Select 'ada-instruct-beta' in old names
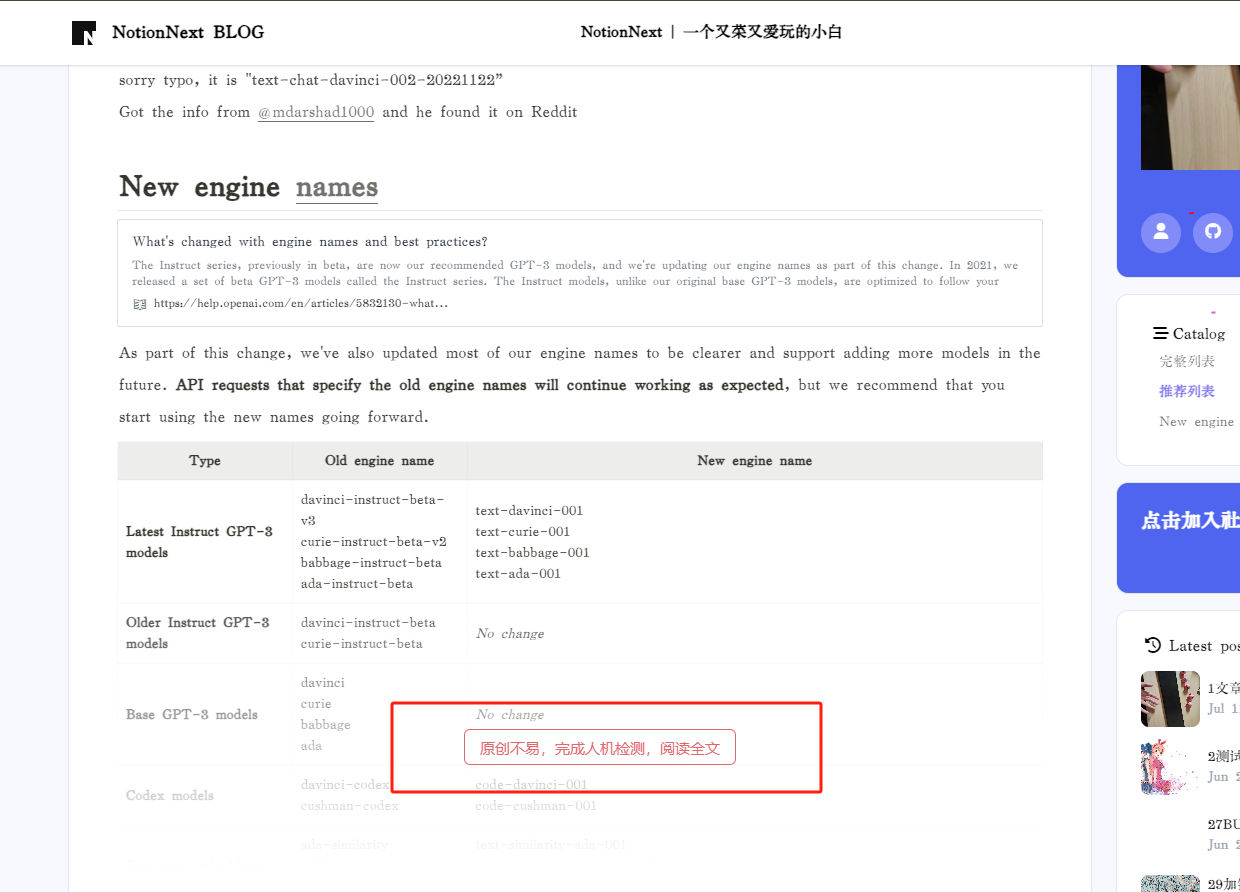 357,584
